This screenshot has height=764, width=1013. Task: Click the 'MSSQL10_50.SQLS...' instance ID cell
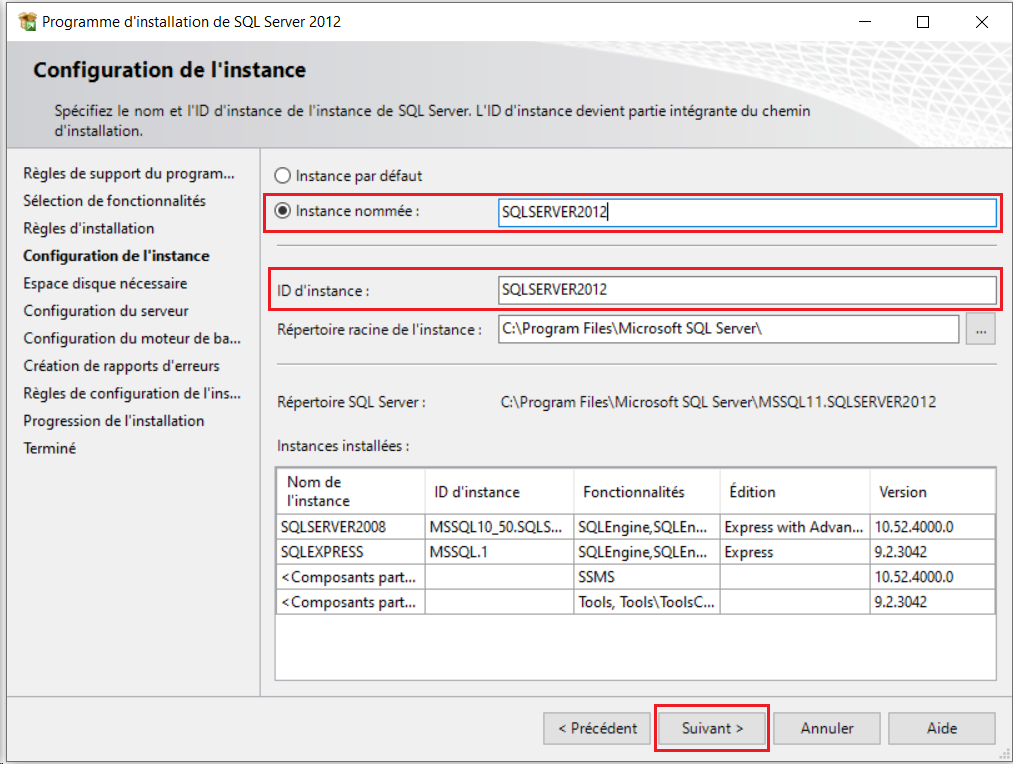(499, 527)
